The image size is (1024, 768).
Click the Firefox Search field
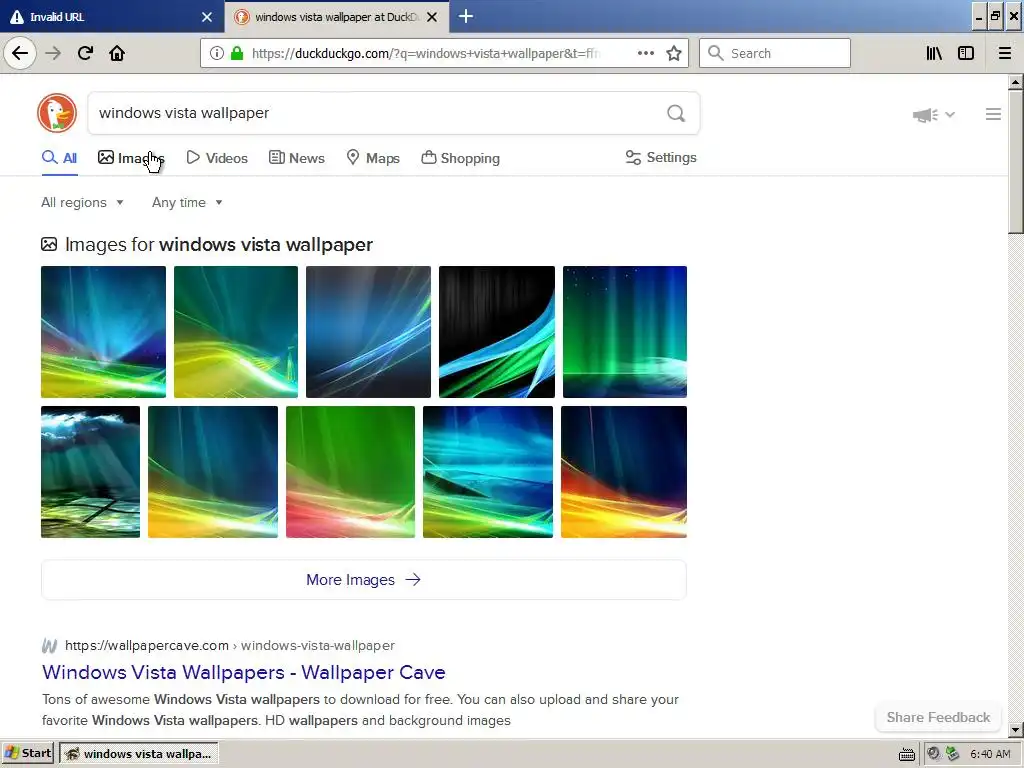775,53
